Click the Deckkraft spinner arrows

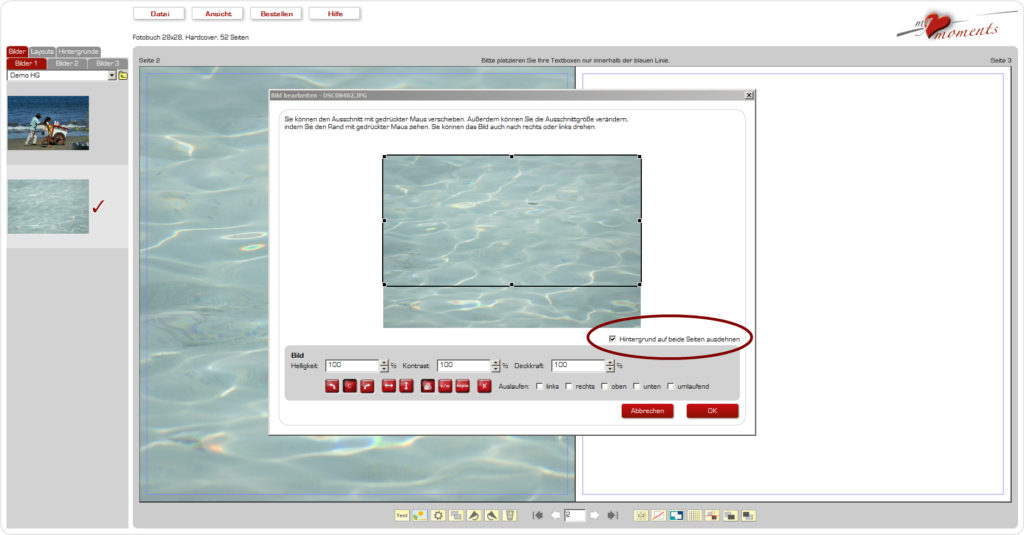pyautogui.click(x=610, y=366)
